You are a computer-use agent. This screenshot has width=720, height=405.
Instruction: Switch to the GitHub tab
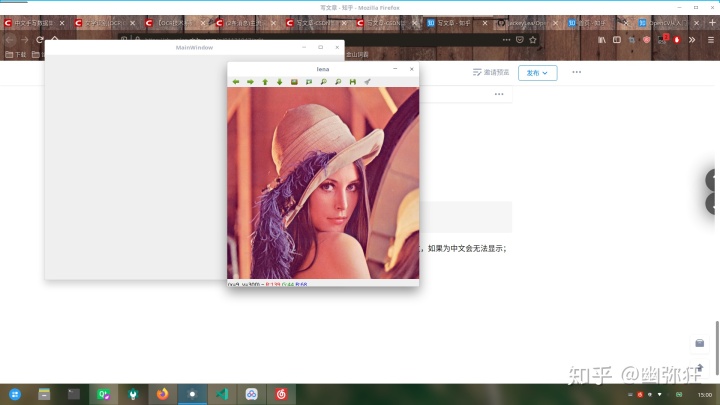[x=528, y=22]
